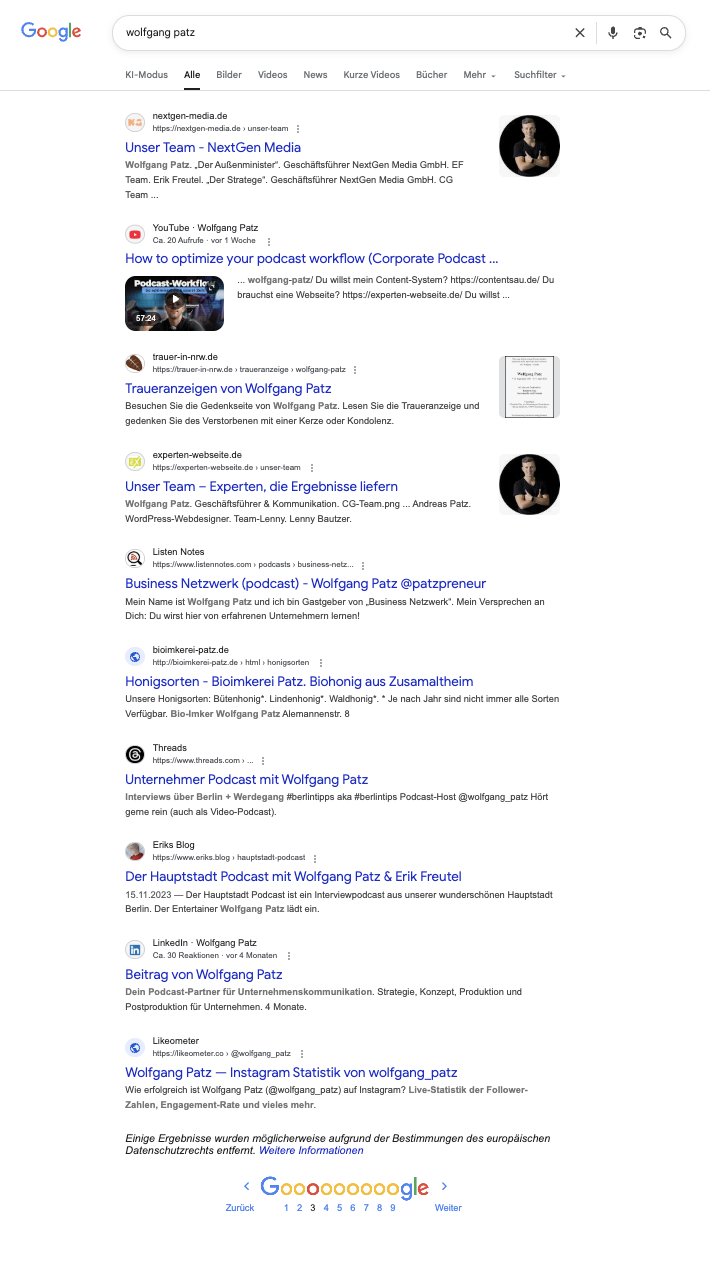Go to results page 5
The height and width of the screenshot is (1266, 710).
(339, 1208)
